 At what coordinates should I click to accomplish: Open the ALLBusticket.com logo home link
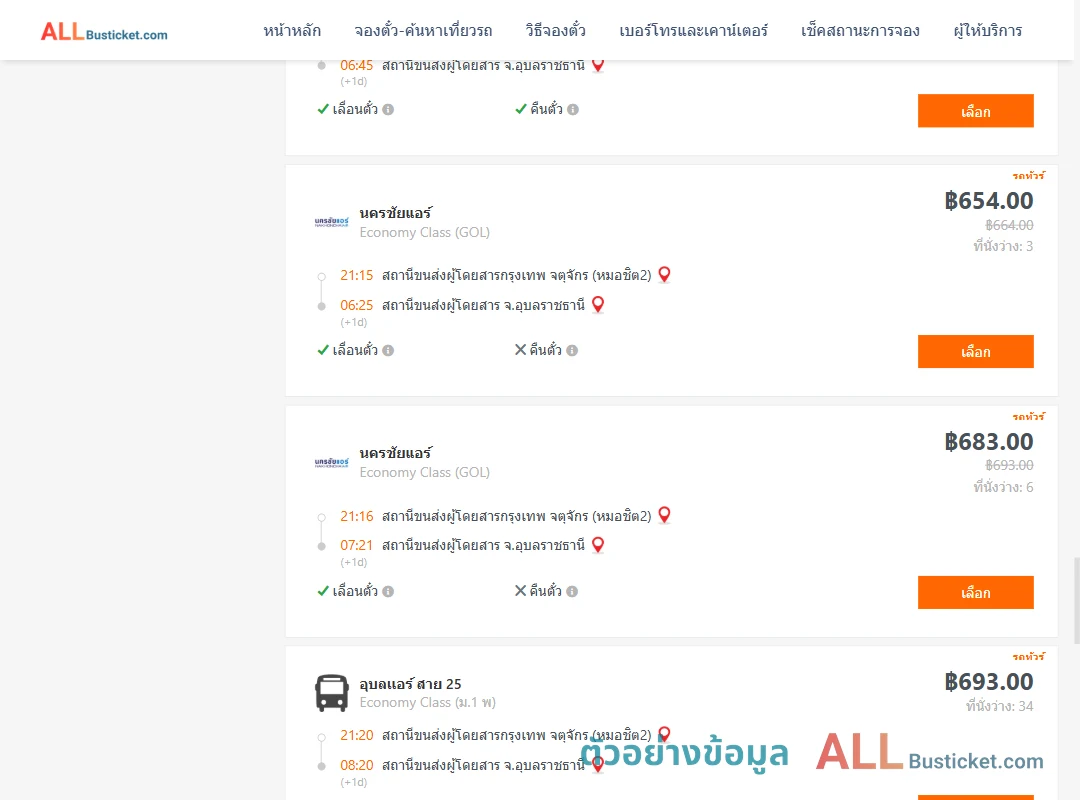tap(104, 31)
